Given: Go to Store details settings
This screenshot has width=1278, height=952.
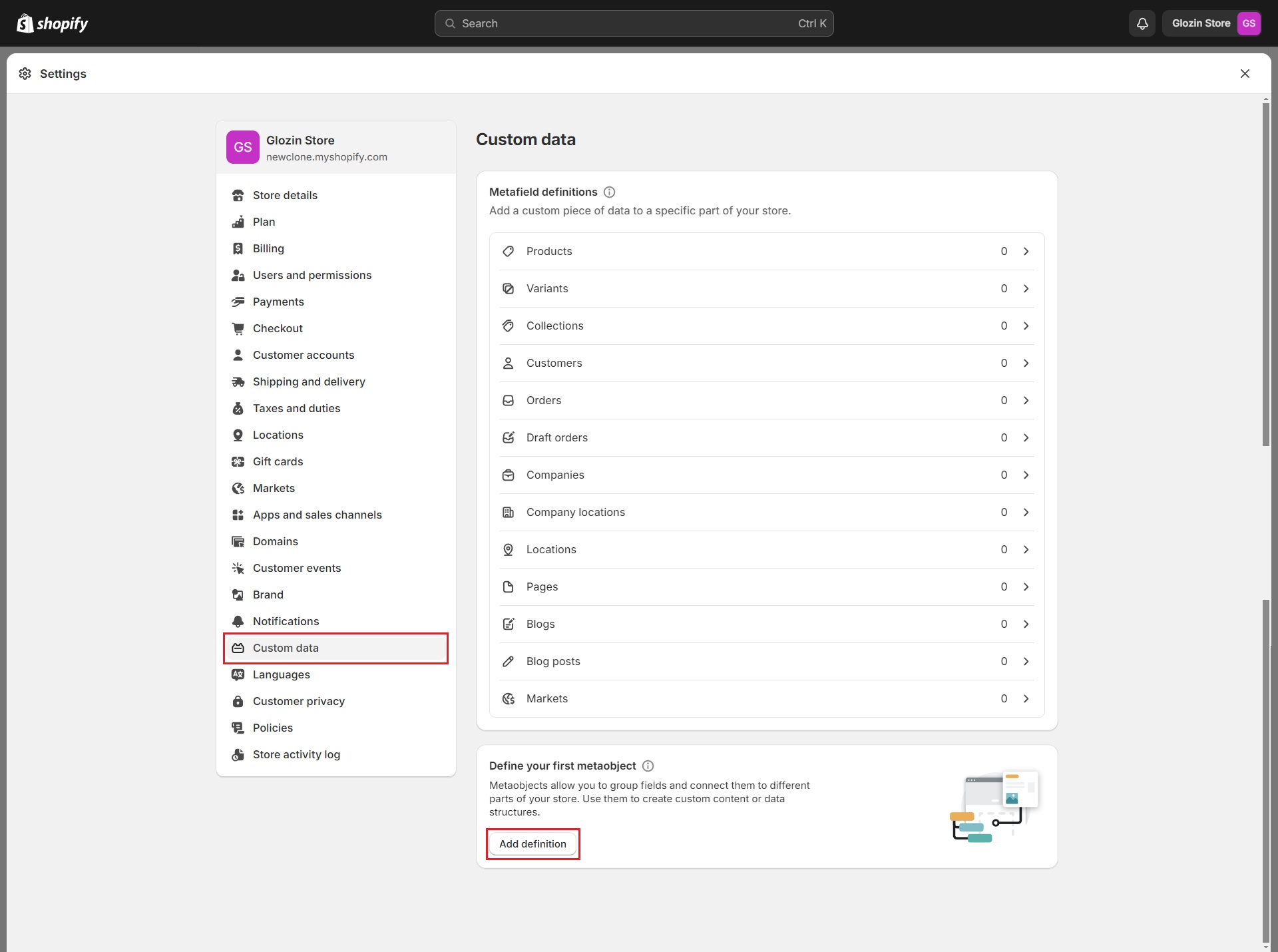Looking at the screenshot, I should [285, 195].
